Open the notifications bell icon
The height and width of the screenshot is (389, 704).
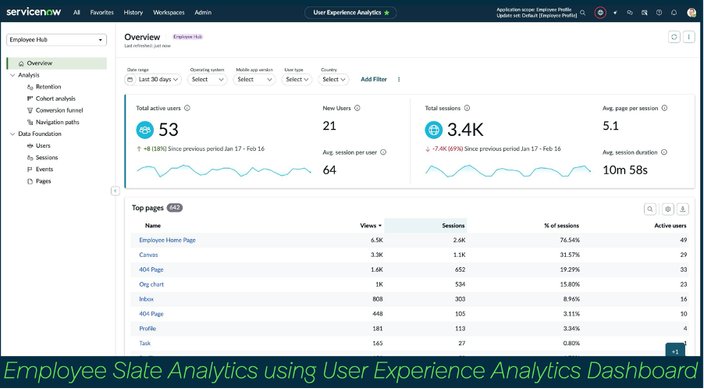pyautogui.click(x=674, y=13)
